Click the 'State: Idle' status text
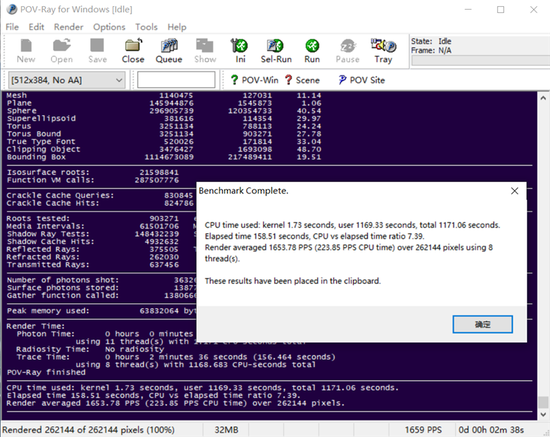This screenshot has width=550, height=437. click(431, 41)
